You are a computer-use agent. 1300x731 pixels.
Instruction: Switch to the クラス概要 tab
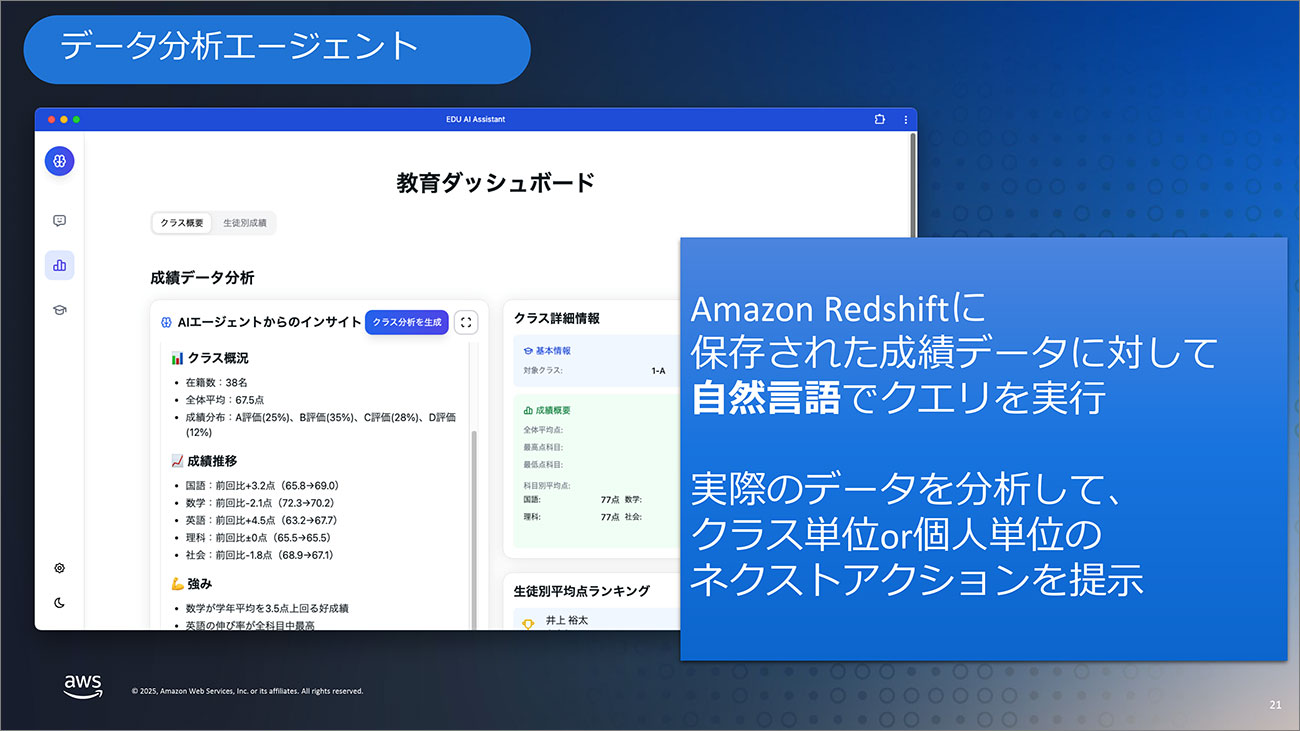tap(182, 223)
